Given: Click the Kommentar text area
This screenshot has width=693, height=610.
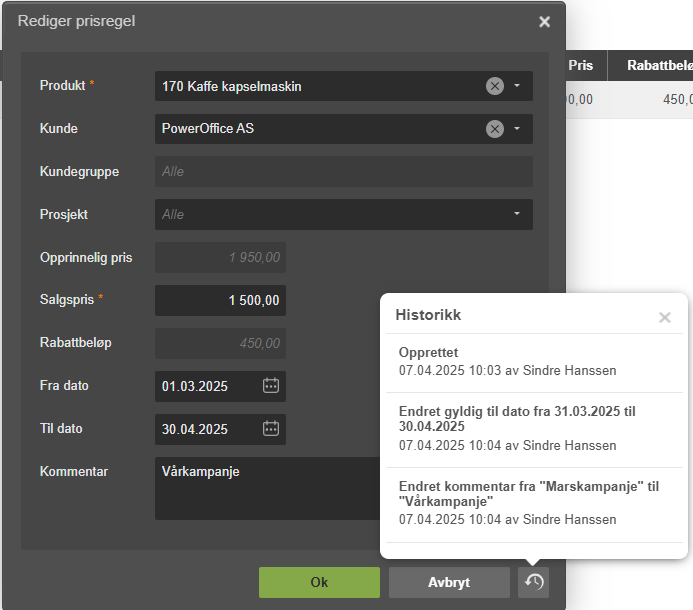Looking at the screenshot, I should pyautogui.click(x=267, y=488).
